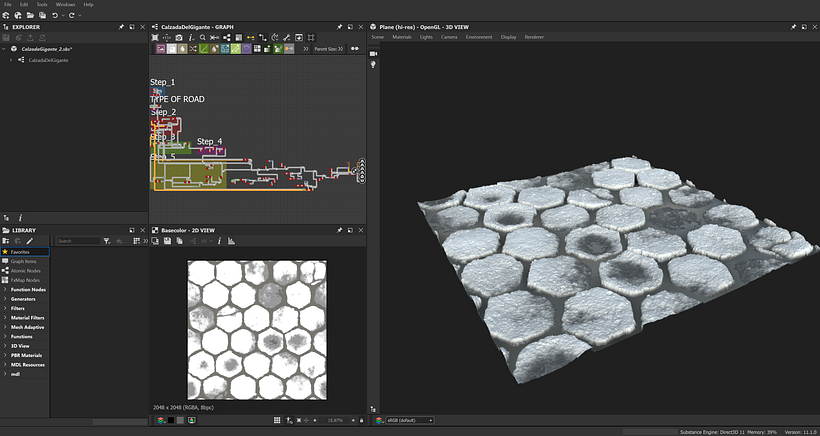
Task: Select Favorites in the Library panel
Action: pyautogui.click(x=25, y=252)
